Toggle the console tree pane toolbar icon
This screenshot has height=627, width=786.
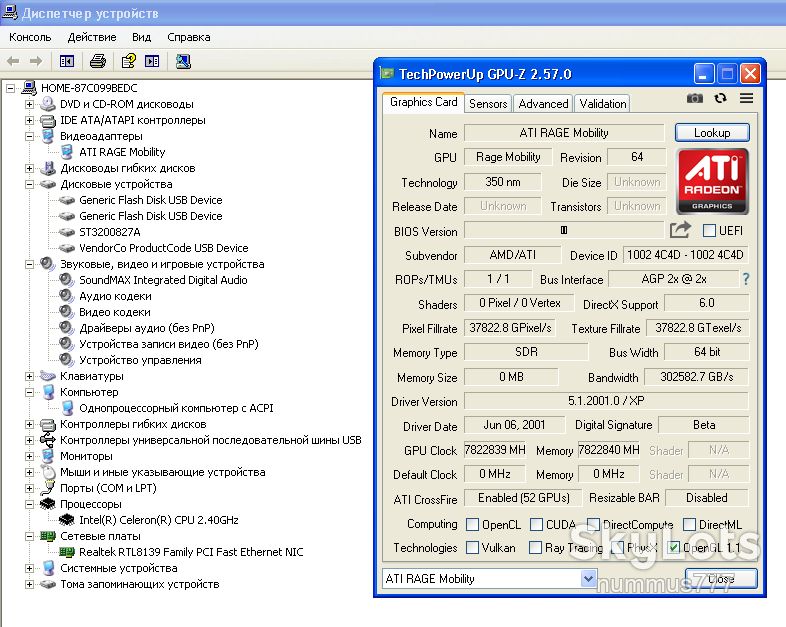67,61
